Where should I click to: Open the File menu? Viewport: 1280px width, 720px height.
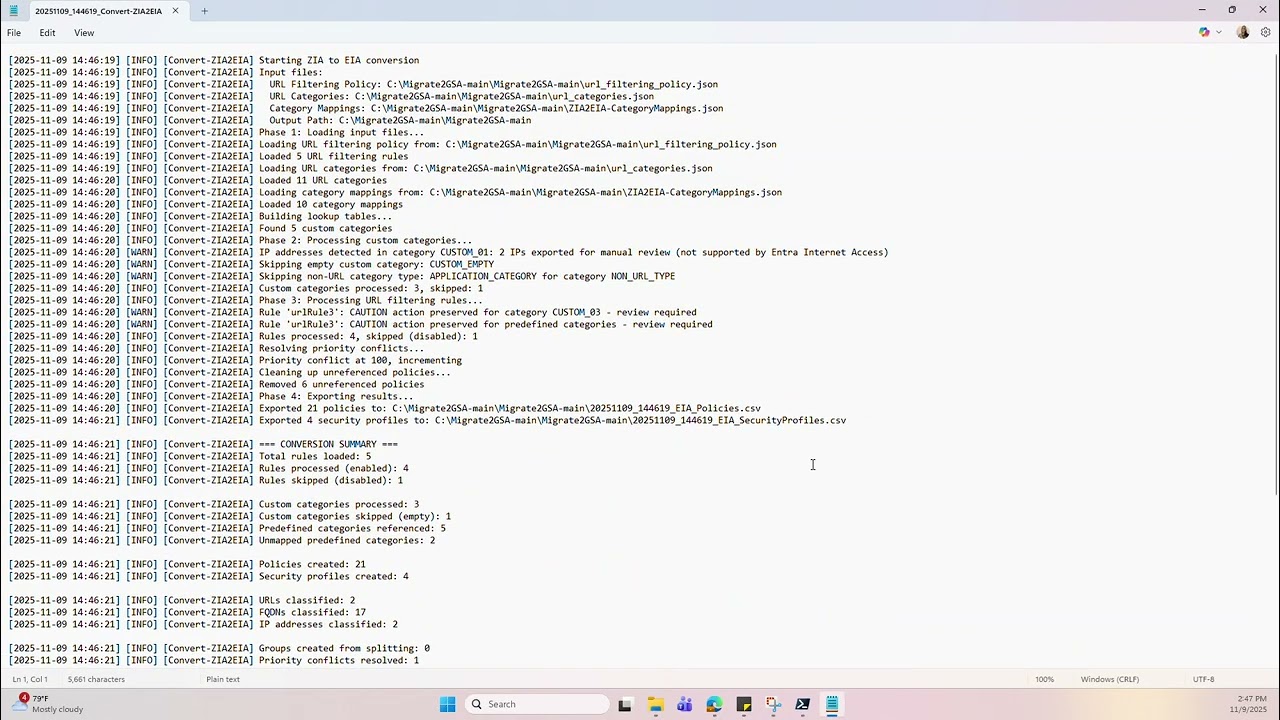(14, 33)
